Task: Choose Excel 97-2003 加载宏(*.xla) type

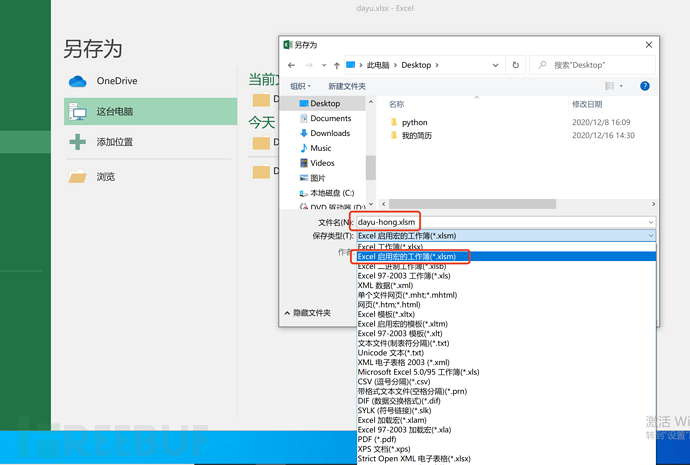Action: 506,430
